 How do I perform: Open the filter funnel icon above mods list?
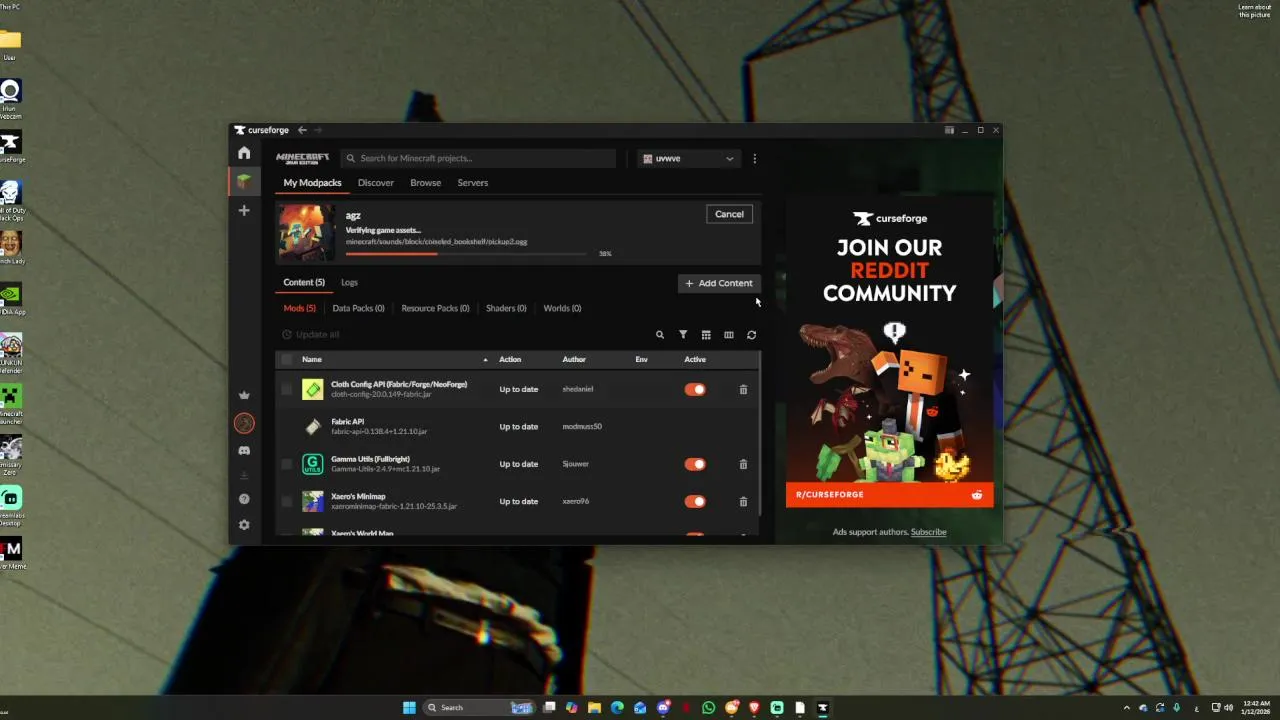pyautogui.click(x=683, y=335)
